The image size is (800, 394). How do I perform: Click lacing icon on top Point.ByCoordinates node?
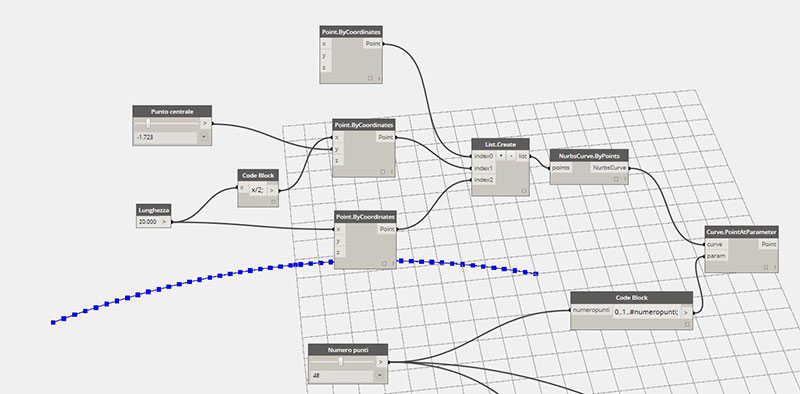pyautogui.click(x=379, y=78)
